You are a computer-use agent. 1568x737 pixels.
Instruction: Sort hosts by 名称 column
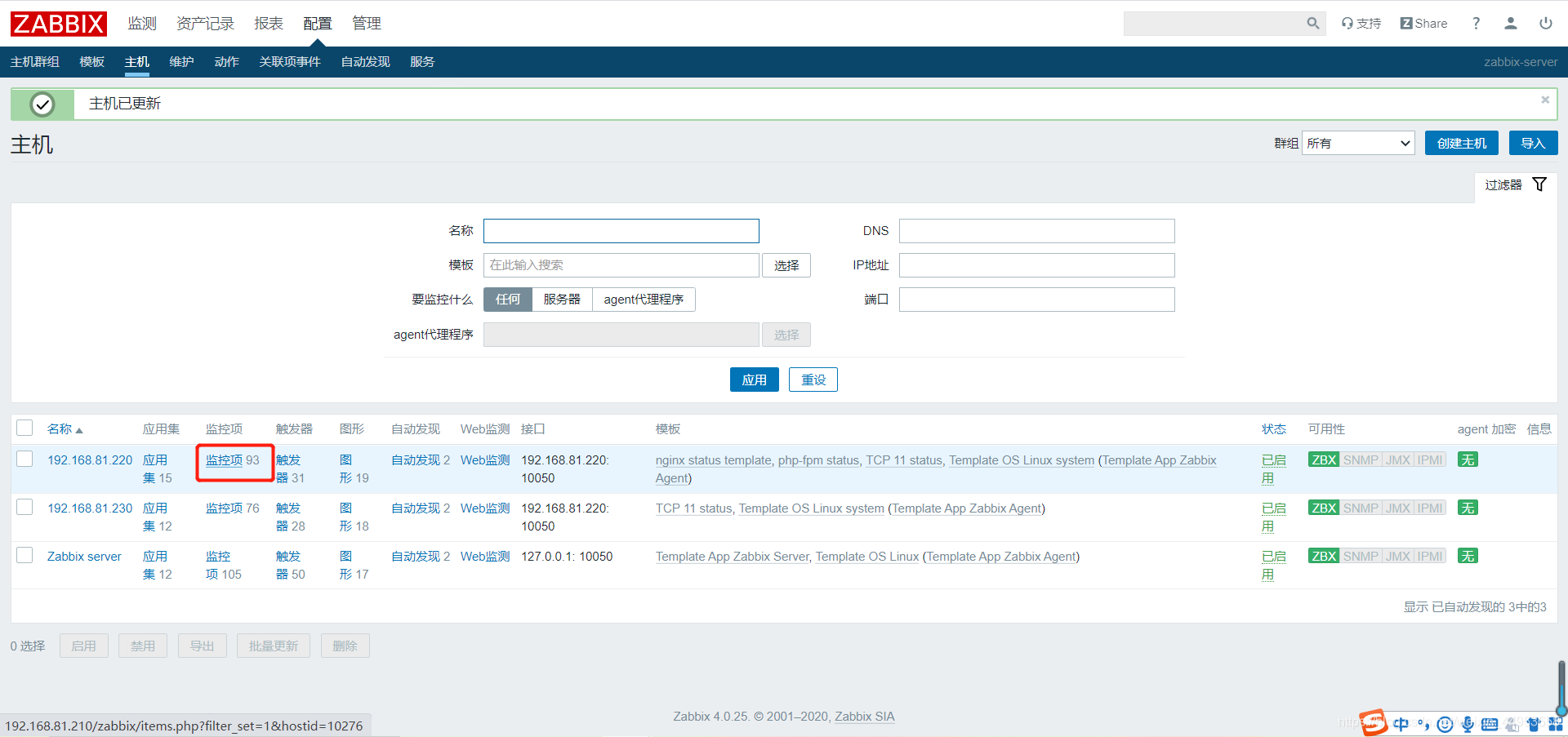[x=65, y=429]
